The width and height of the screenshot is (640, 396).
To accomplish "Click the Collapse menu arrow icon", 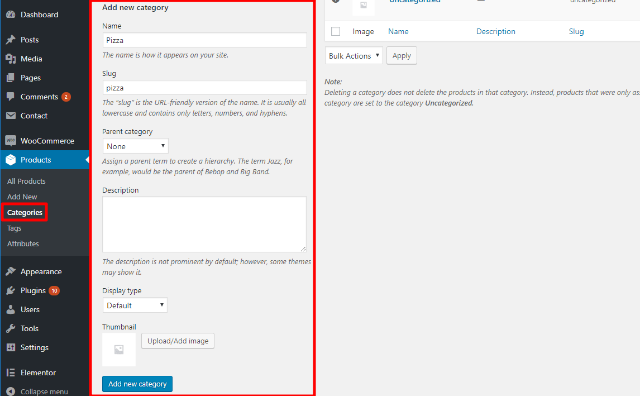I will coord(11,391).
